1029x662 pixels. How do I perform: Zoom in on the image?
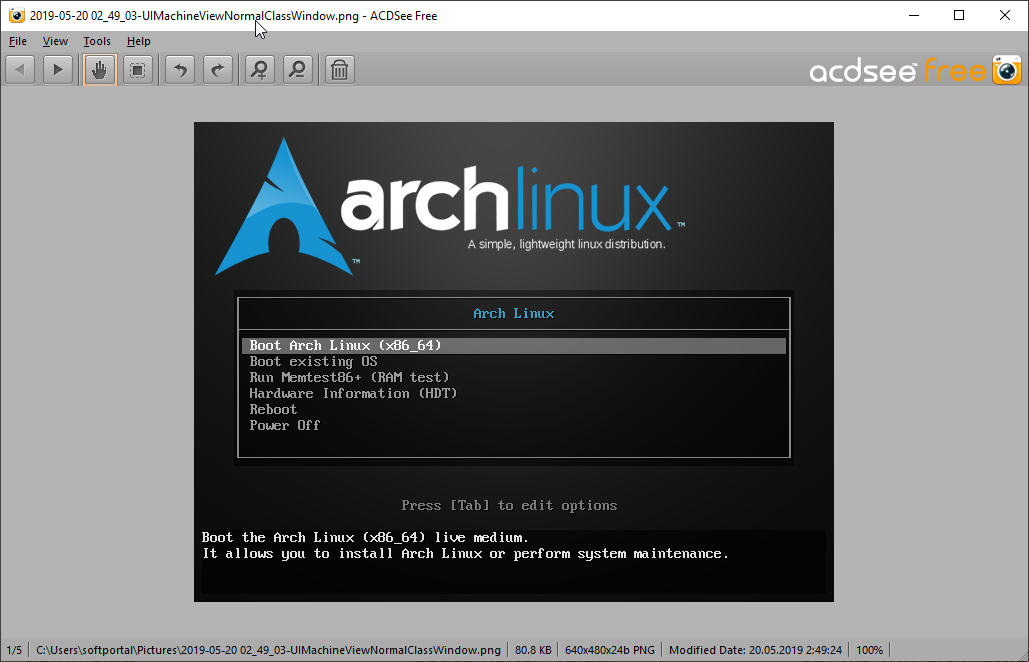coord(260,70)
